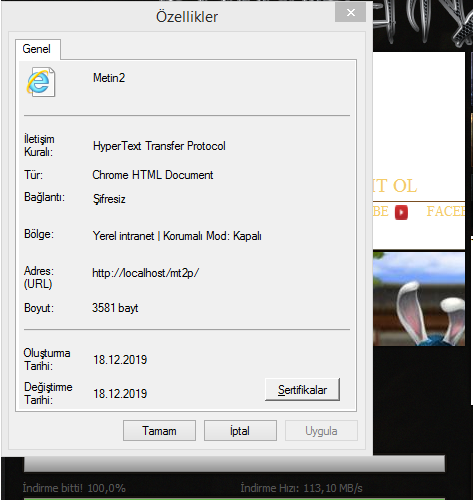Open the Sertifikalar button
This screenshot has height=500, width=473.
(302, 389)
